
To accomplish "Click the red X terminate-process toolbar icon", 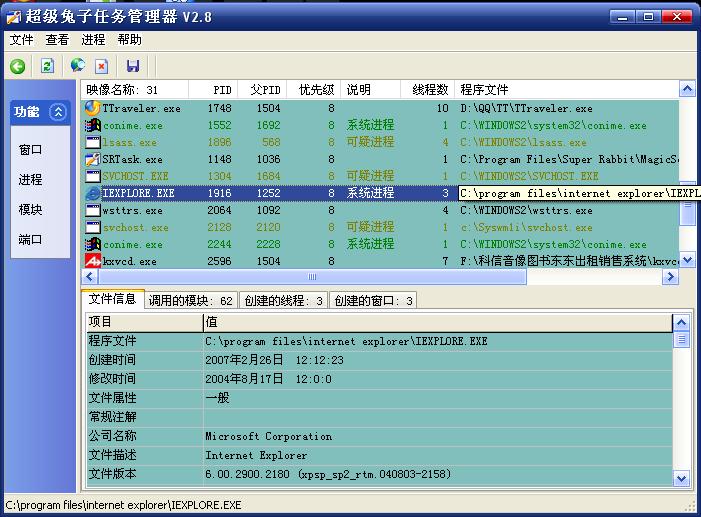I will (101, 66).
